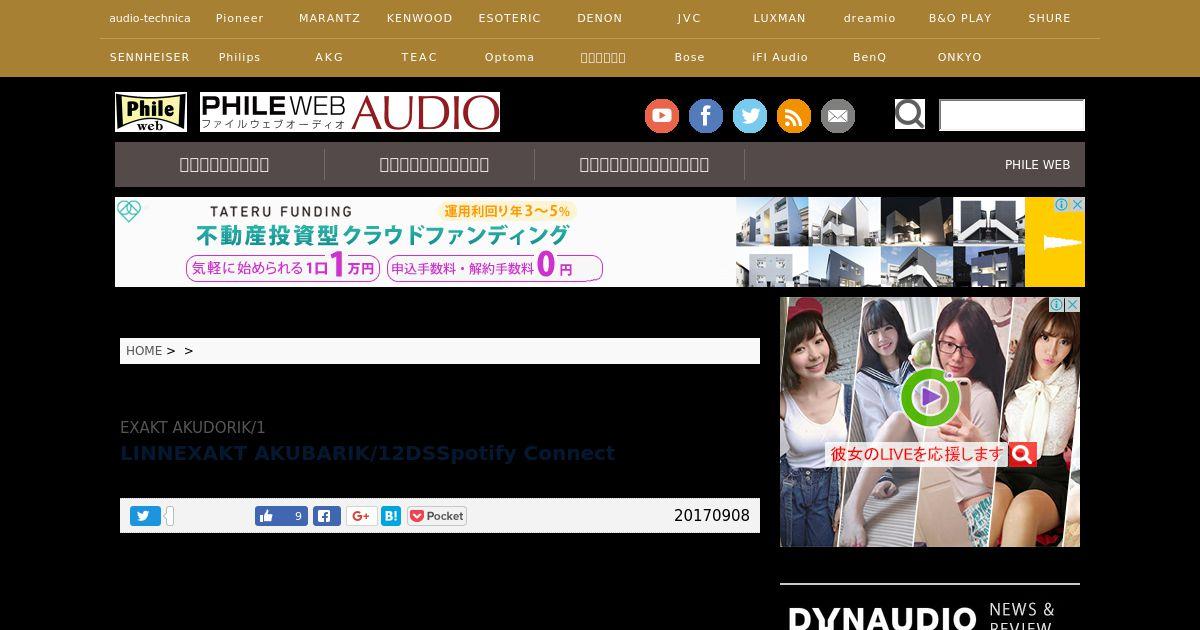
Task: Open the ESOTERIC brand link
Action: [x=510, y=18]
